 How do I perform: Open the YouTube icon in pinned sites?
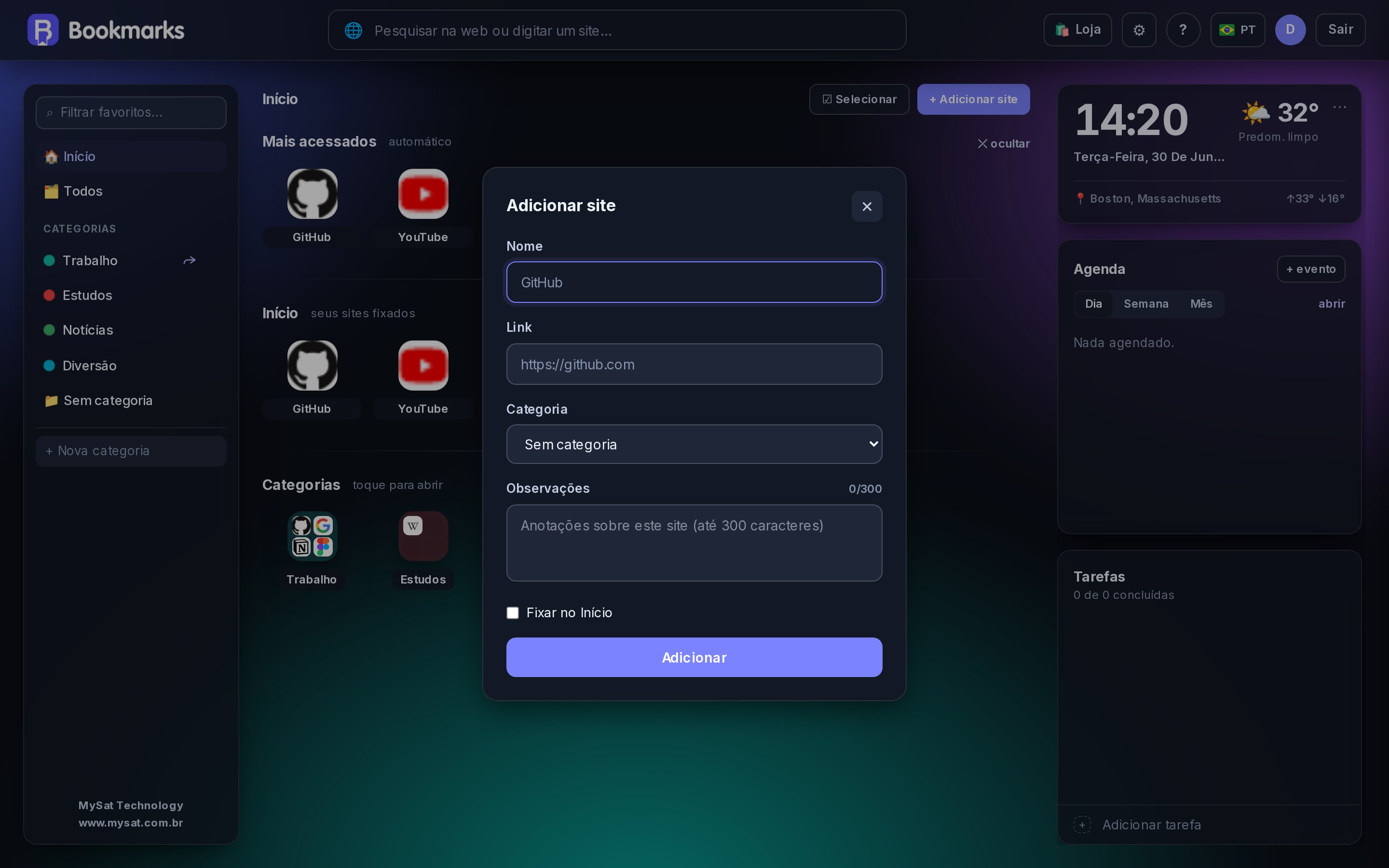423,365
